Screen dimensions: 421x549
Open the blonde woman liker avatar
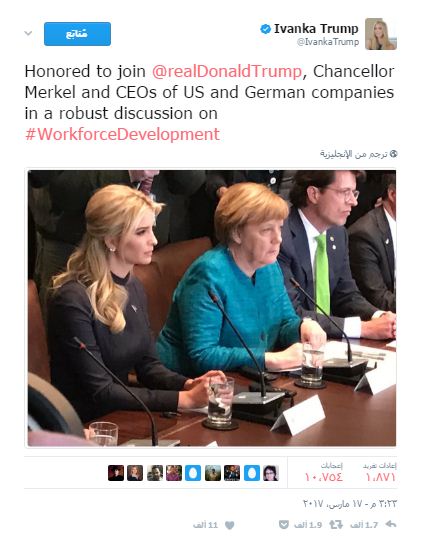pos(135,473)
